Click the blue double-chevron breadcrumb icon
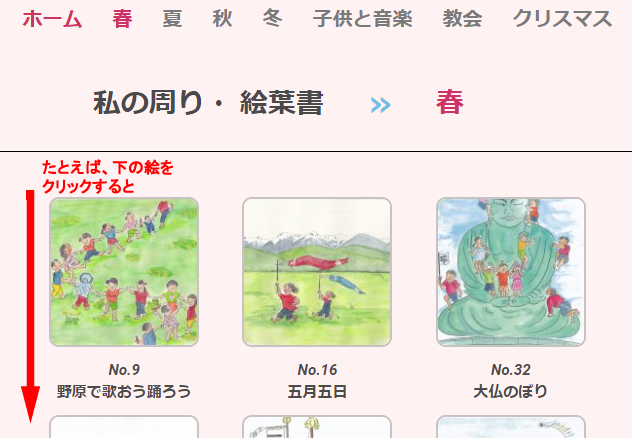Viewport: 632px width, 438px height. 380,105
